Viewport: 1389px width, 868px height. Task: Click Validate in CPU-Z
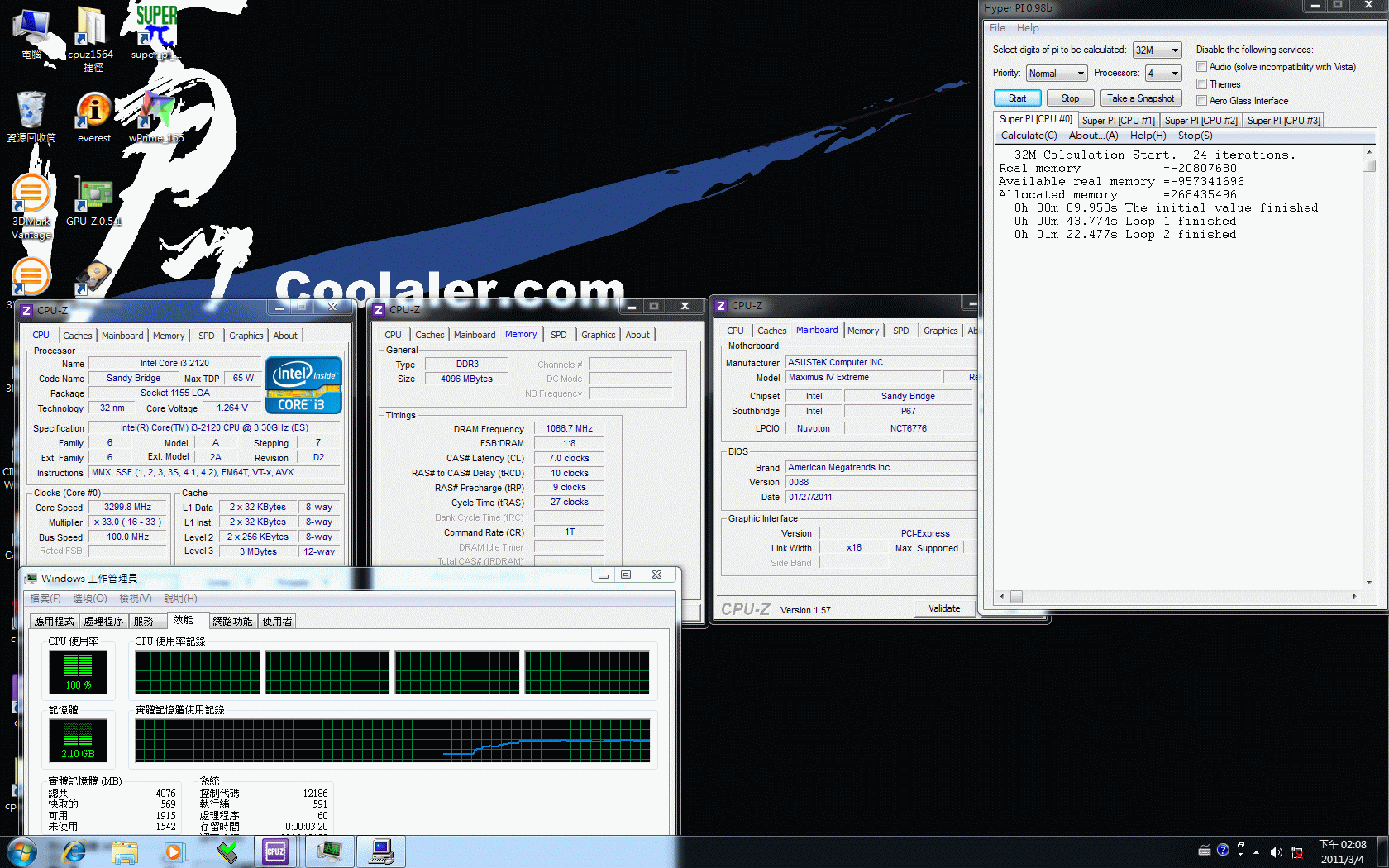pyautogui.click(x=944, y=608)
